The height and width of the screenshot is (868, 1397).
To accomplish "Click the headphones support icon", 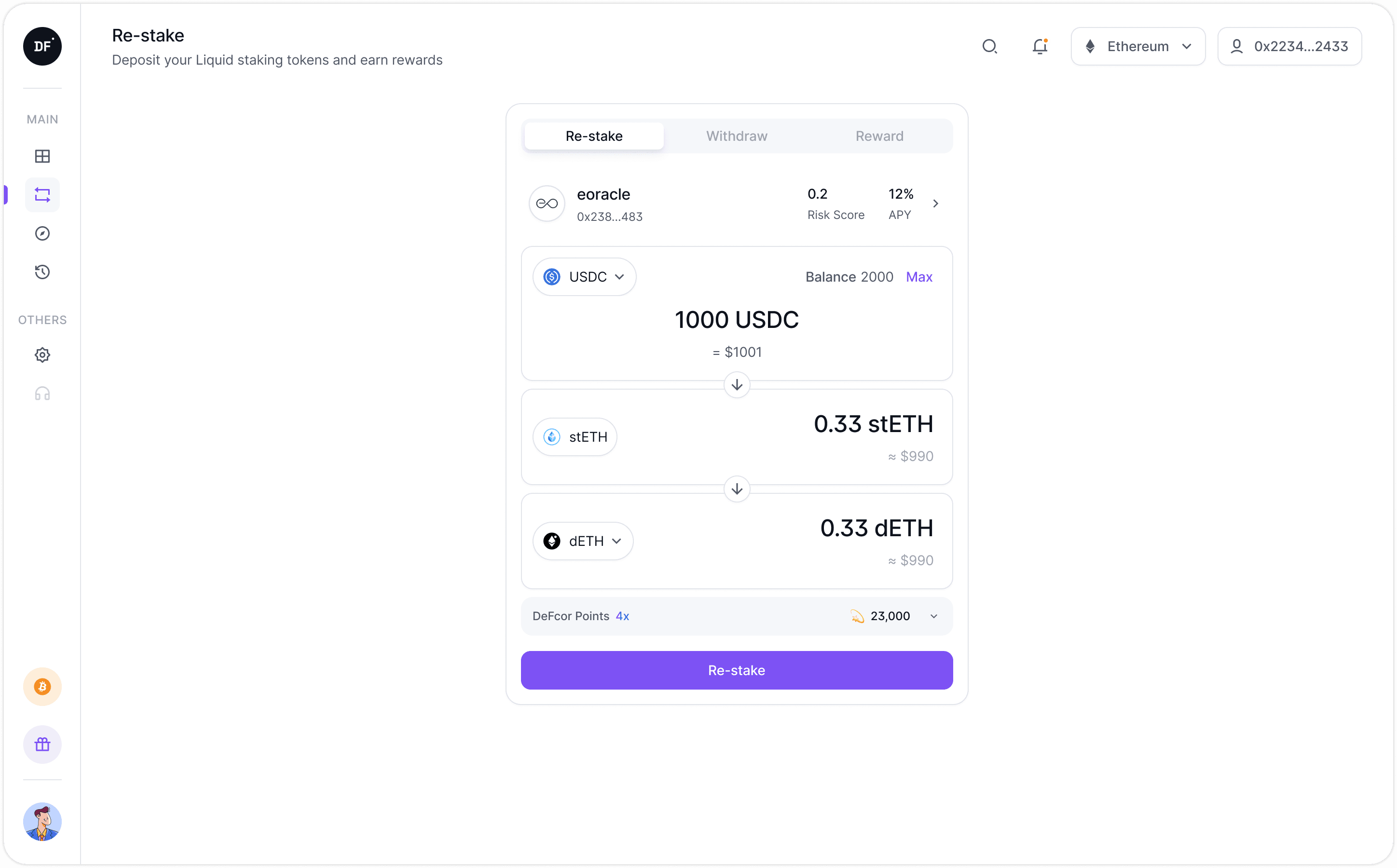I will (x=42, y=394).
